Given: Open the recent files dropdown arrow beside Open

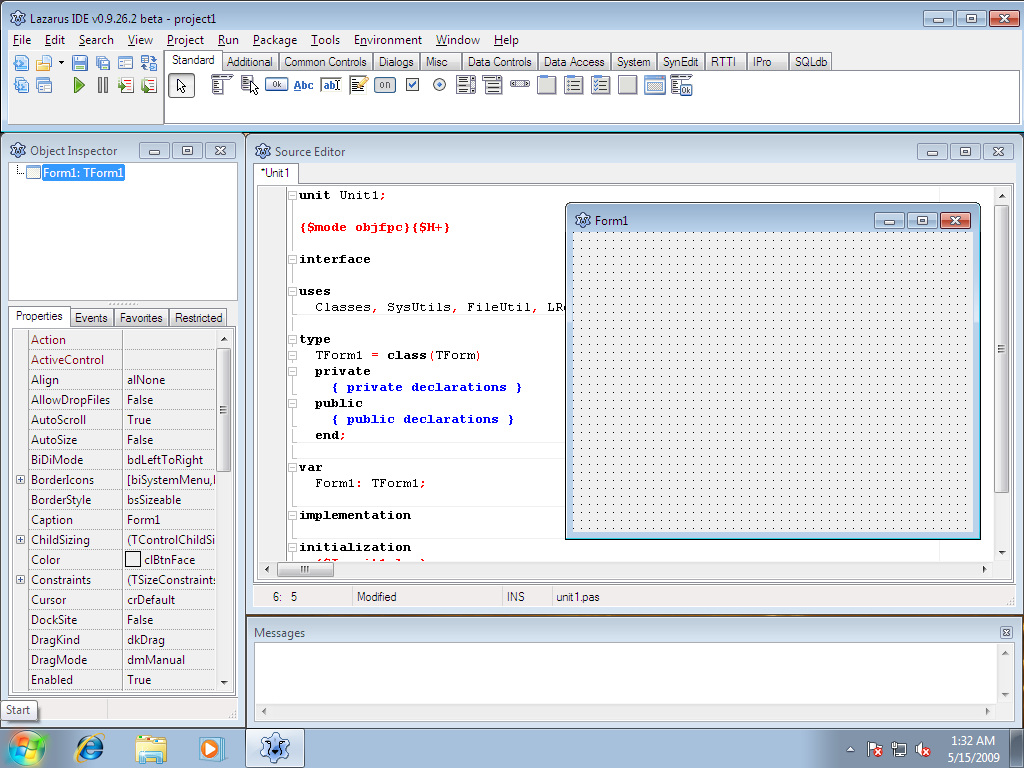Looking at the screenshot, I should pos(61,63).
